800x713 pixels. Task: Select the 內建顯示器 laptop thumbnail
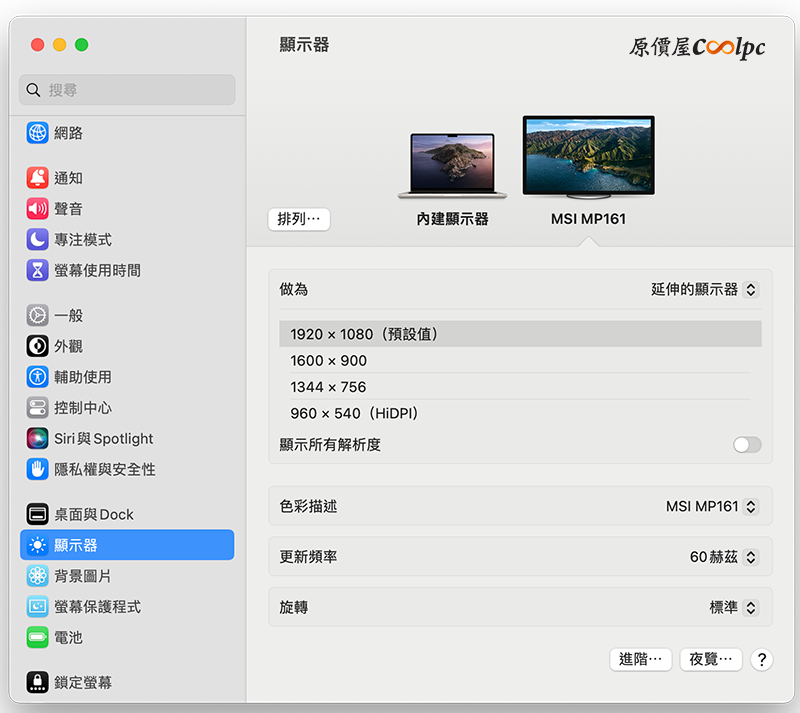[x=452, y=165]
